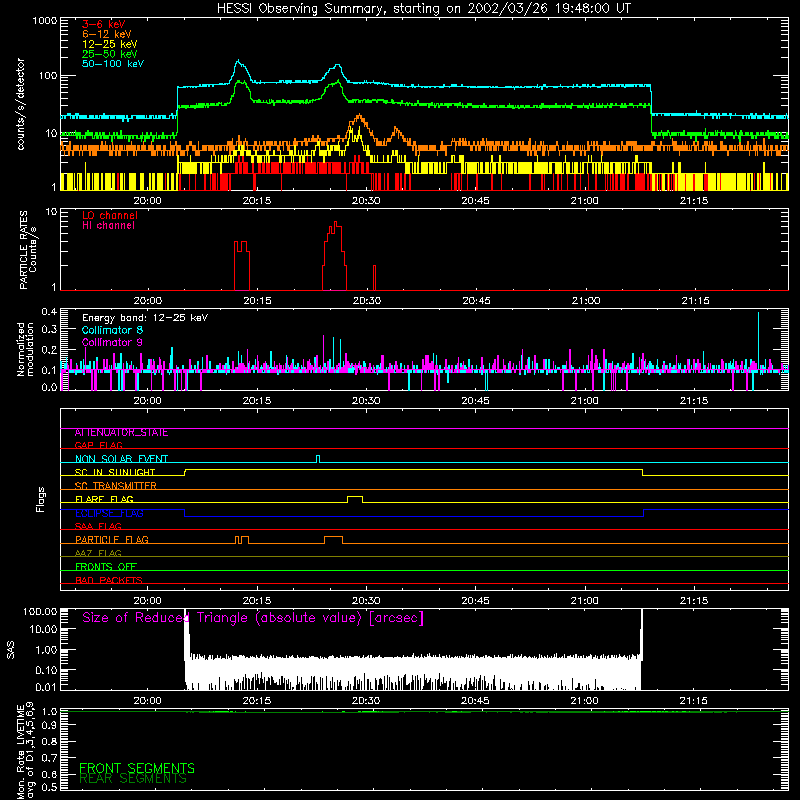
Task: Select the 3-6 keV legend label
Action: (104, 24)
